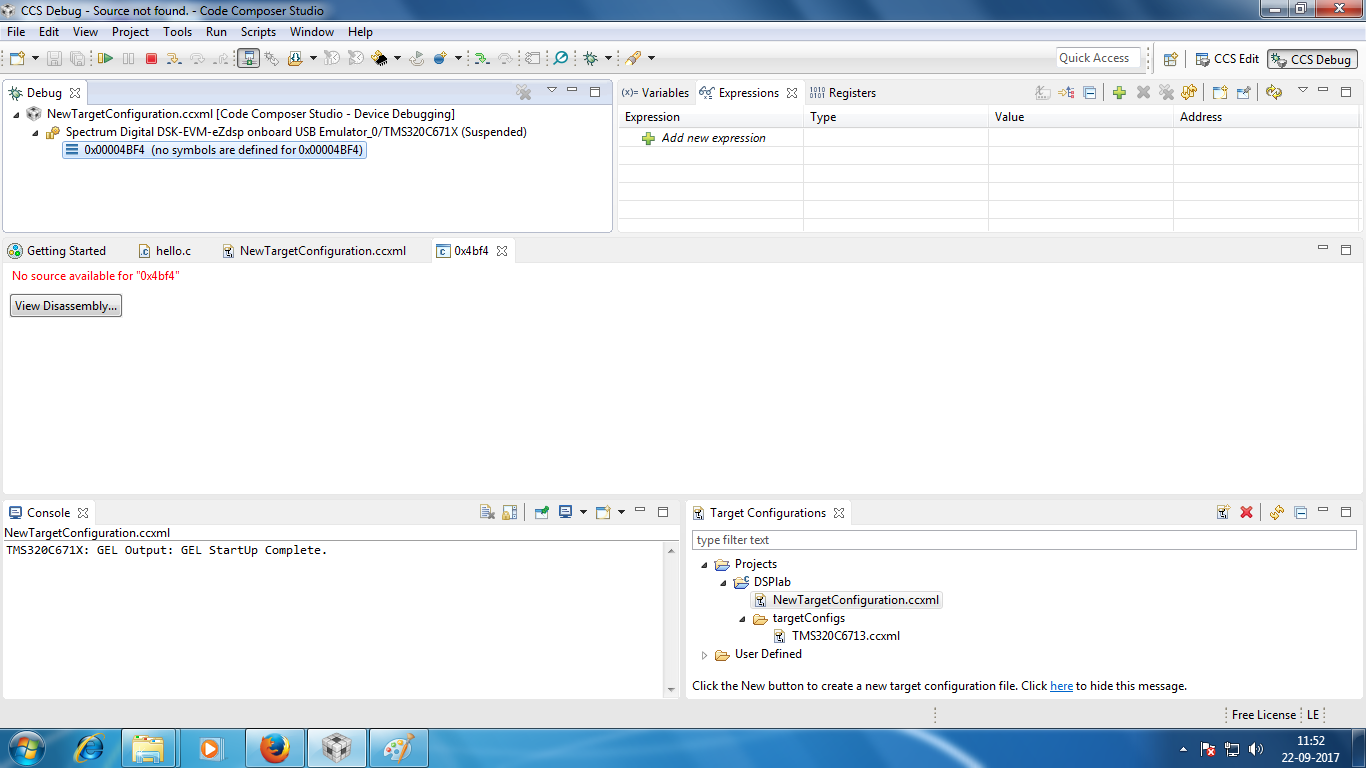
Task: Open the Project menu
Action: click(131, 32)
